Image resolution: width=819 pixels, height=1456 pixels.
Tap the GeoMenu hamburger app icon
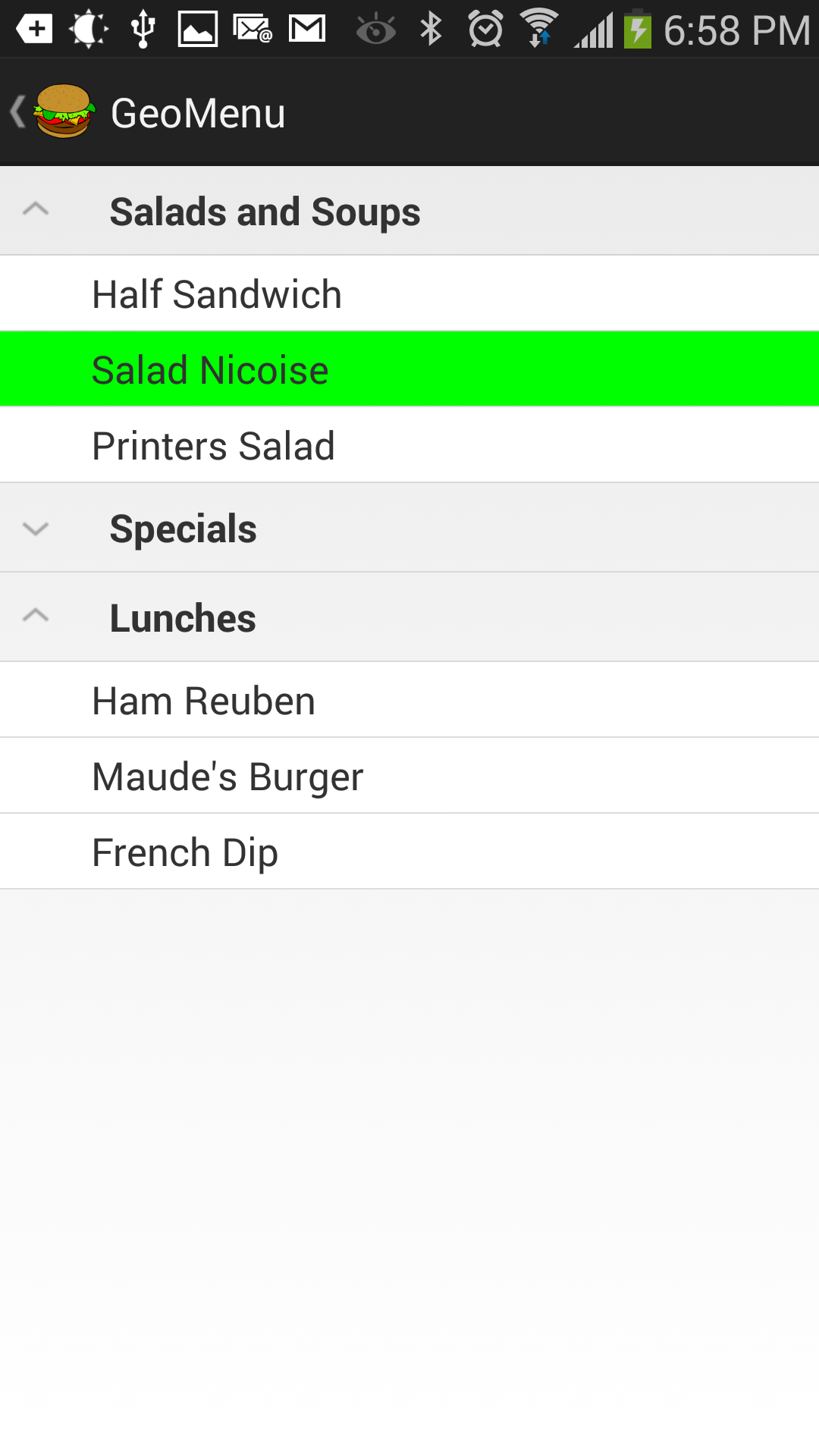coord(64,111)
